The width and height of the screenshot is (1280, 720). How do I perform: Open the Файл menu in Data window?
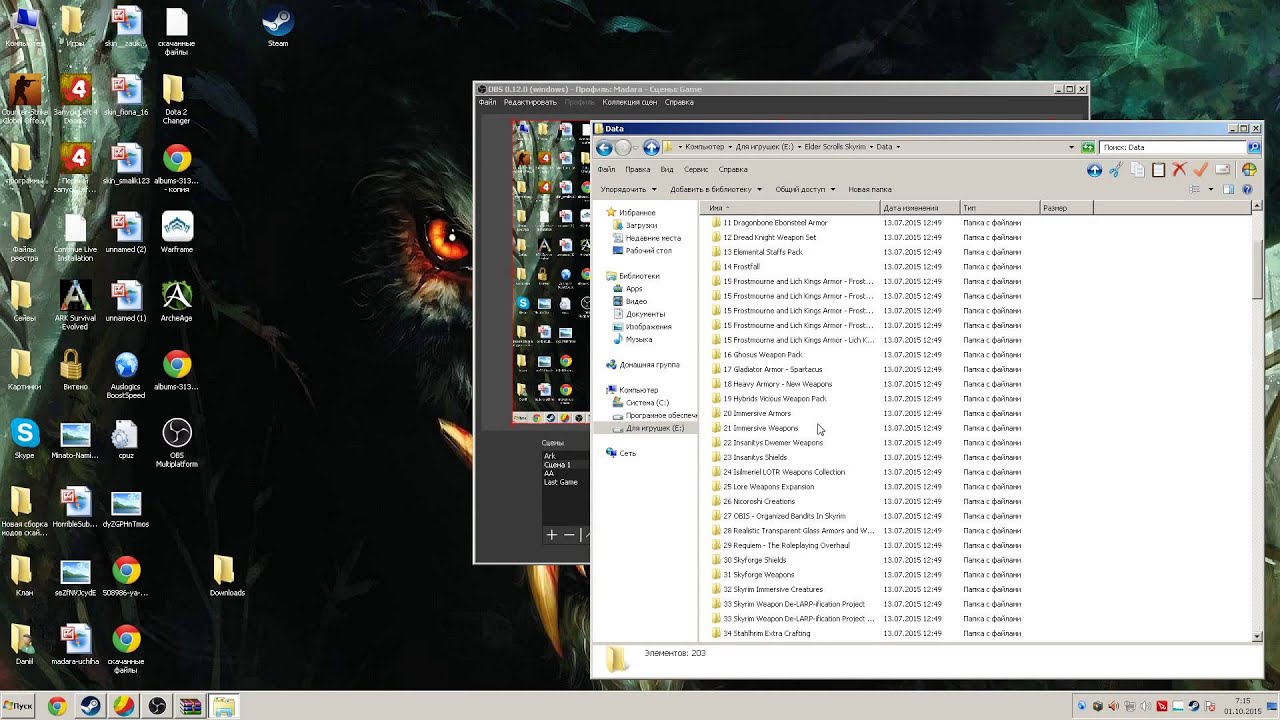(606, 169)
